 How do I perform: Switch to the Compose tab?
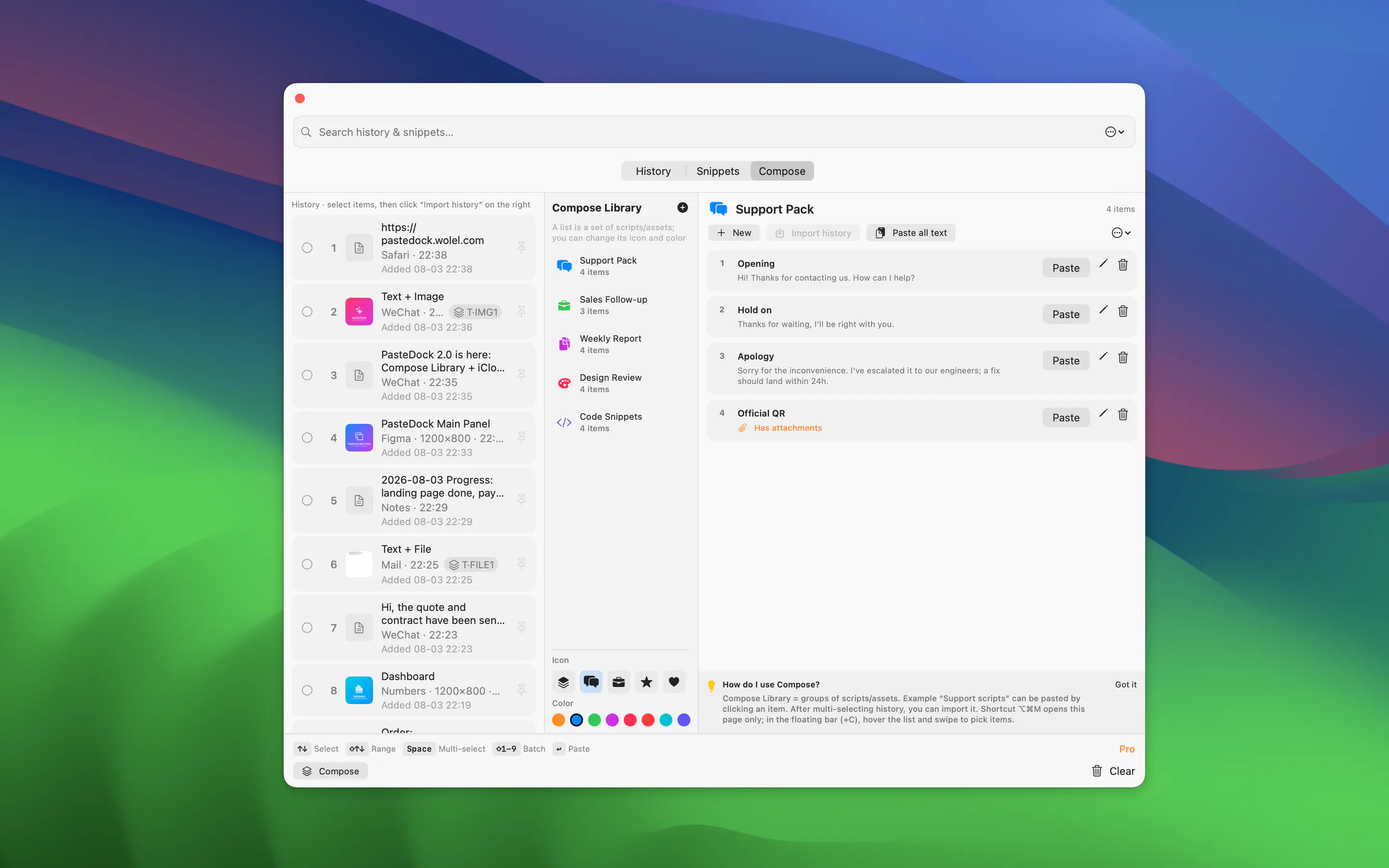(782, 171)
